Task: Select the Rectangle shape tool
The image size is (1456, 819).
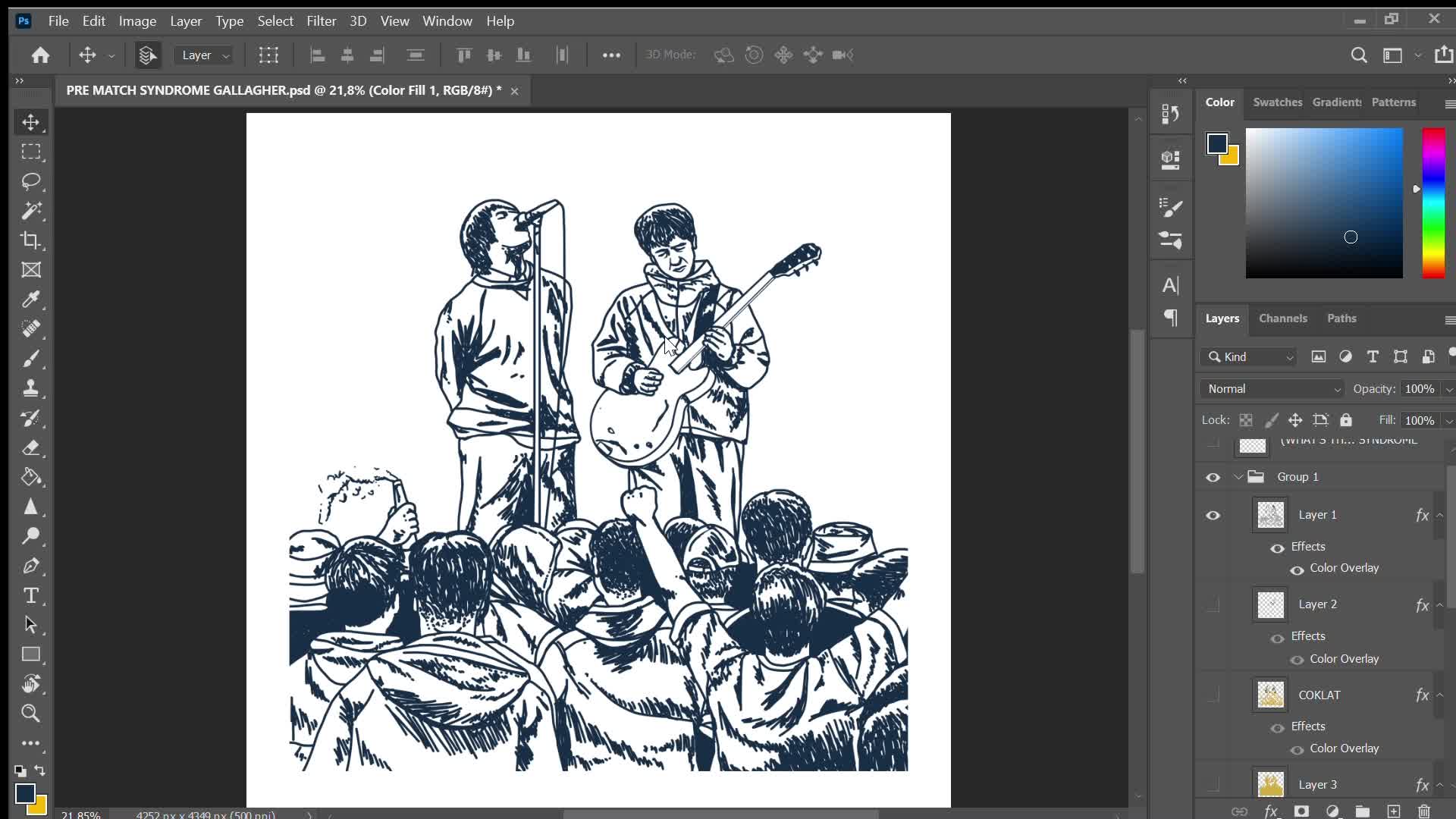Action: [x=31, y=654]
